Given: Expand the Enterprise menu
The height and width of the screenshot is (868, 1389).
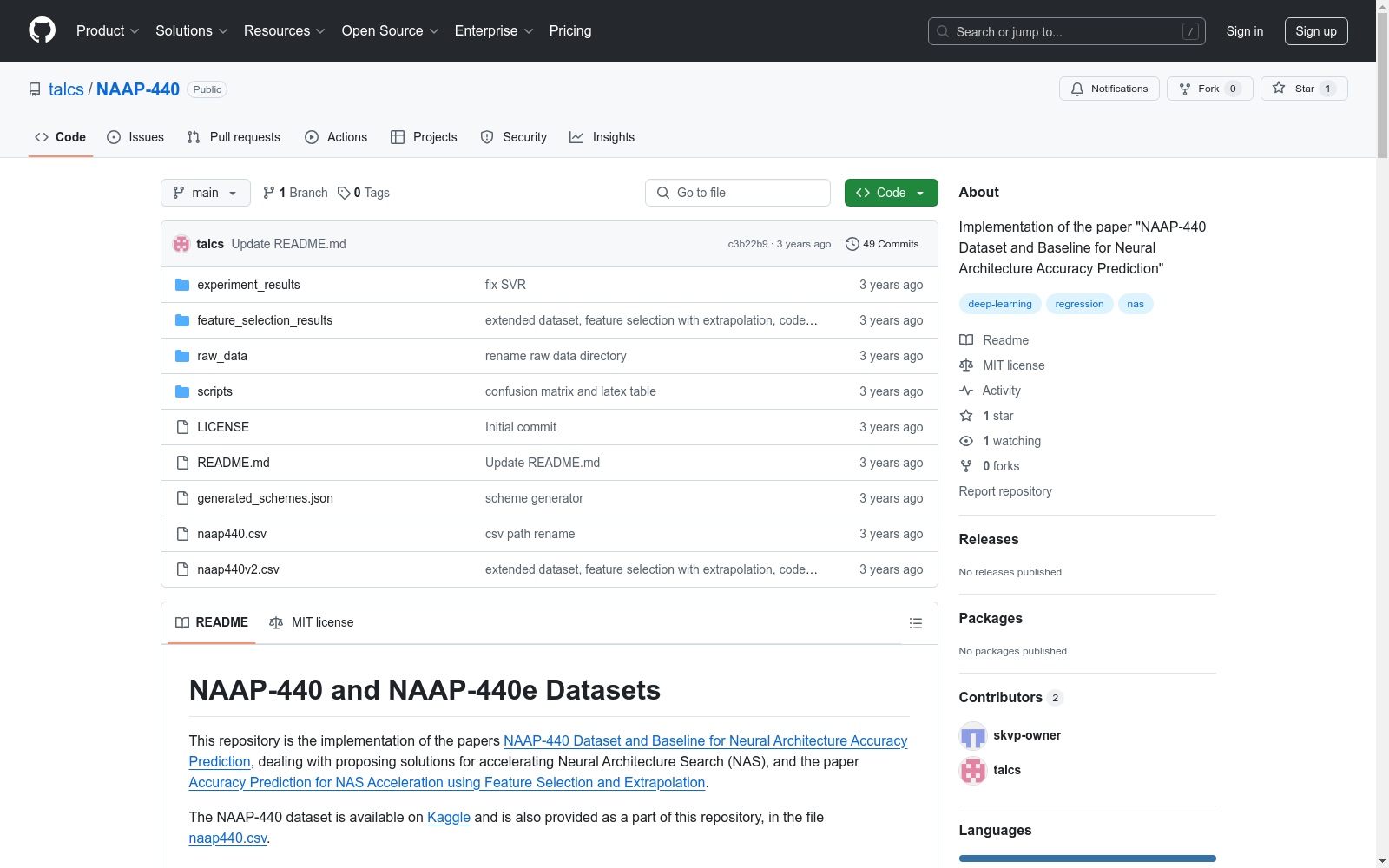Looking at the screenshot, I should [x=494, y=30].
